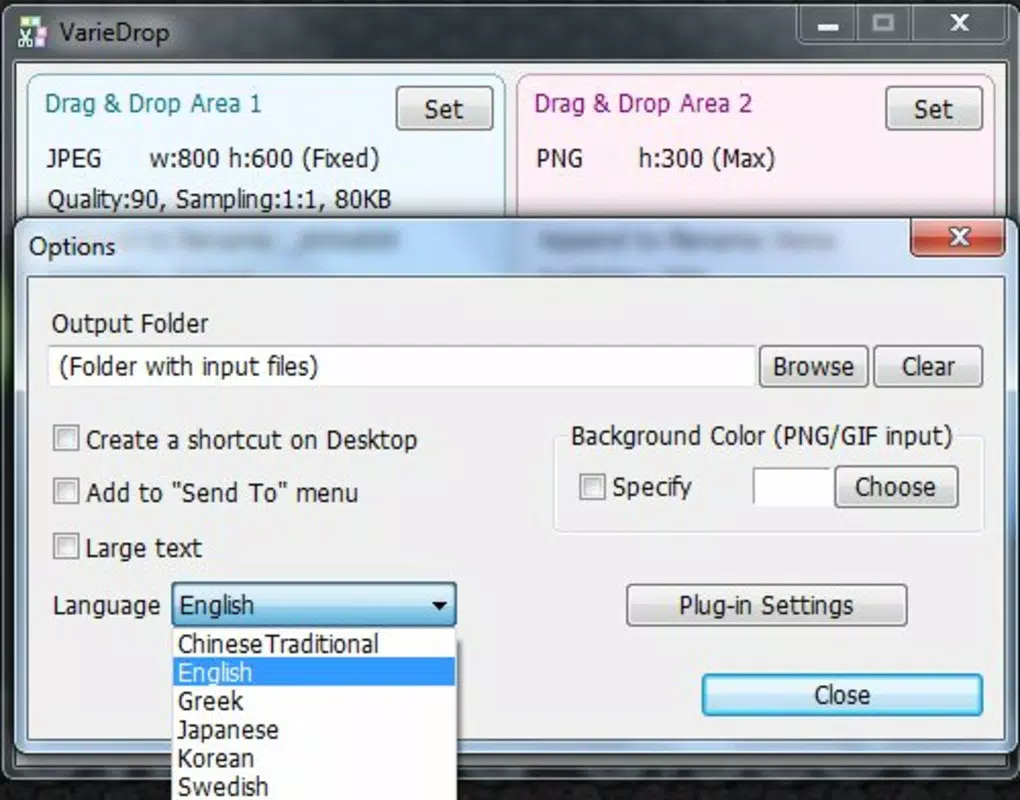Select ChineseTraditional from language list
The height and width of the screenshot is (800, 1020).
click(x=314, y=644)
